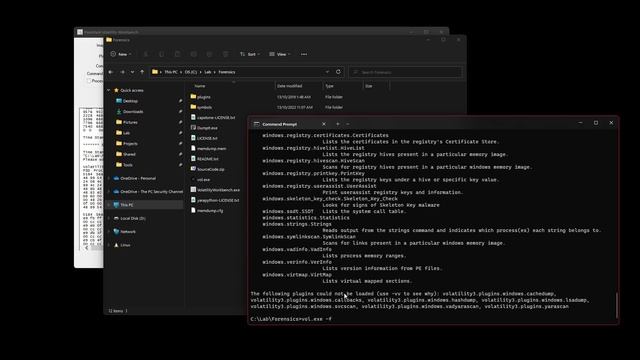Click the Command Prompt tab label
Viewport: 640px width, 360px height.
(279, 124)
